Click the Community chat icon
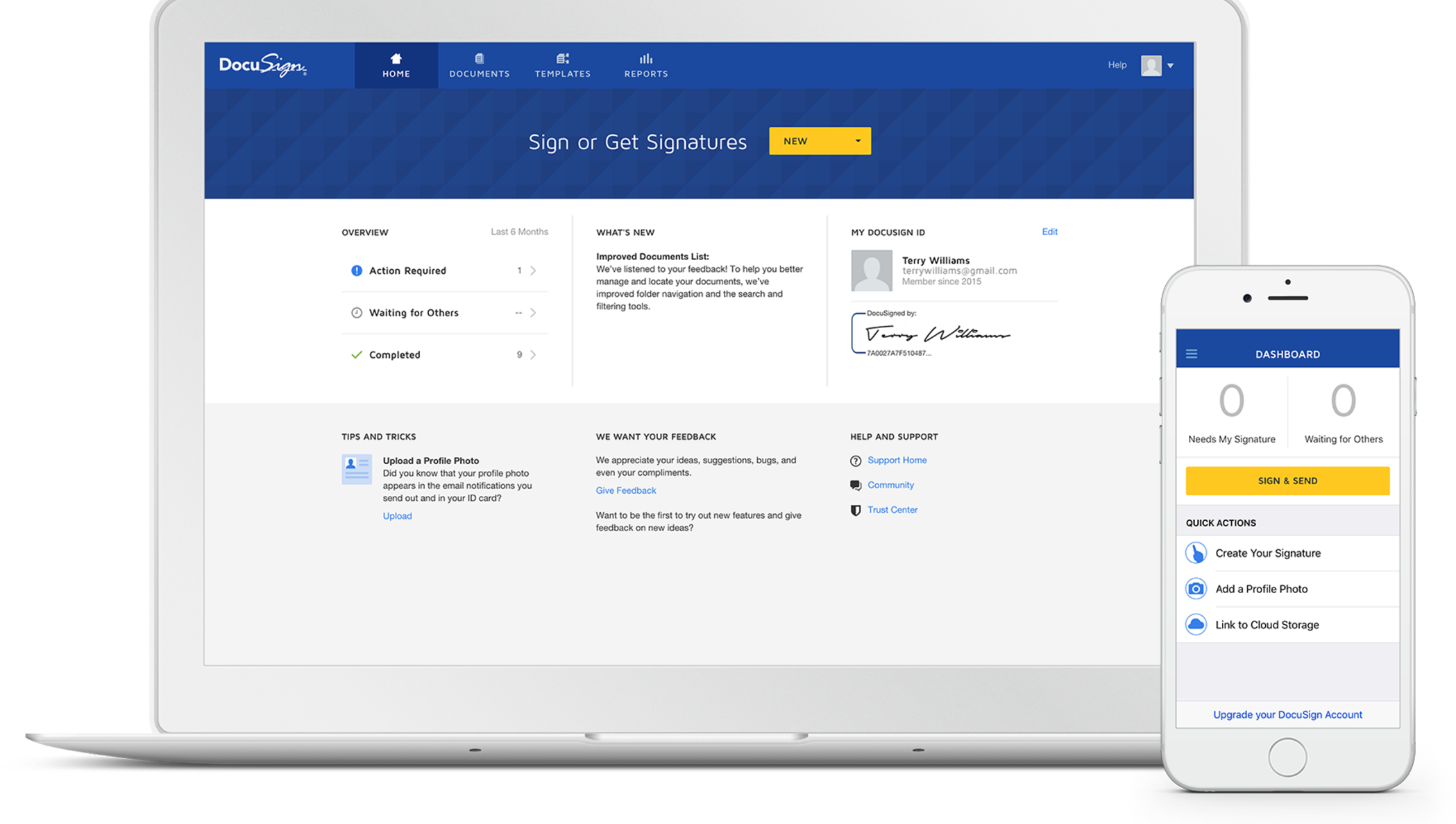 (x=855, y=484)
